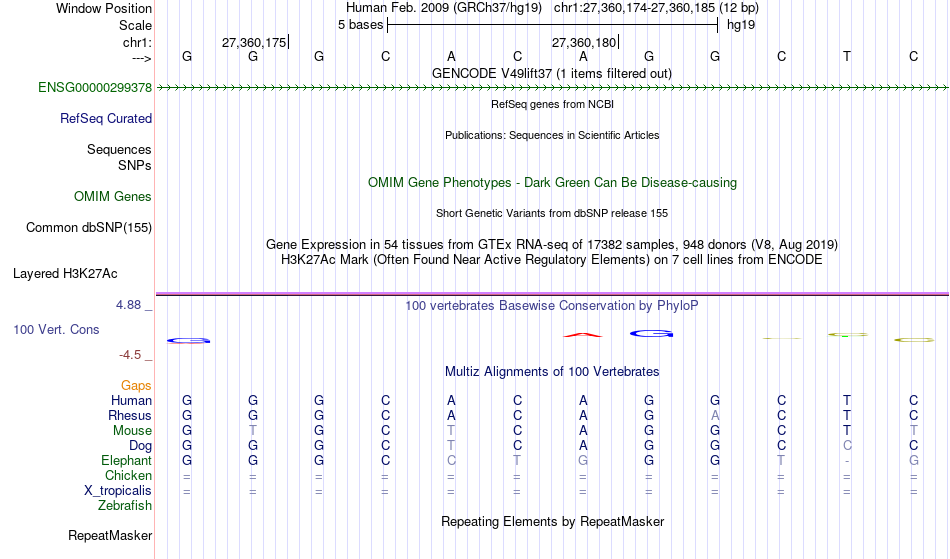Image resolution: width=950 pixels, height=559 pixels.
Task: Click the GENCODE V49lift37 track title
Action: click(x=552, y=73)
